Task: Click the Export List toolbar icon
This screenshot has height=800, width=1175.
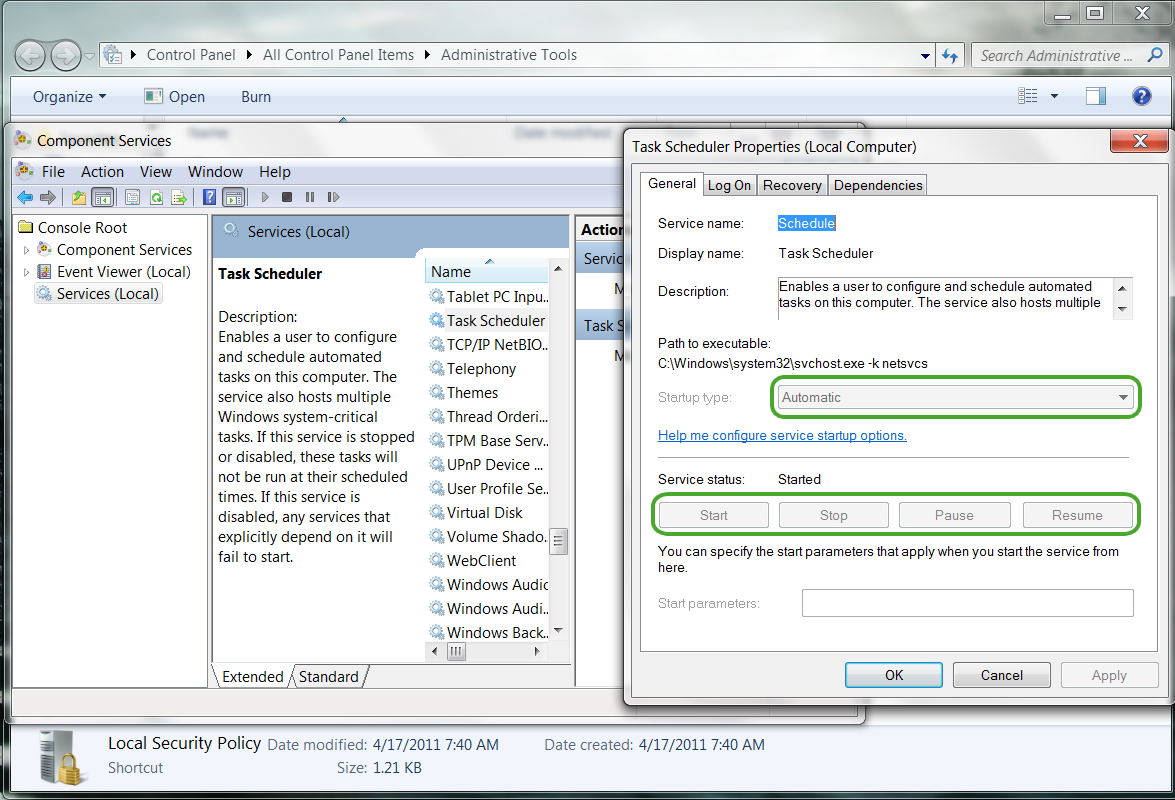Action: tap(179, 198)
